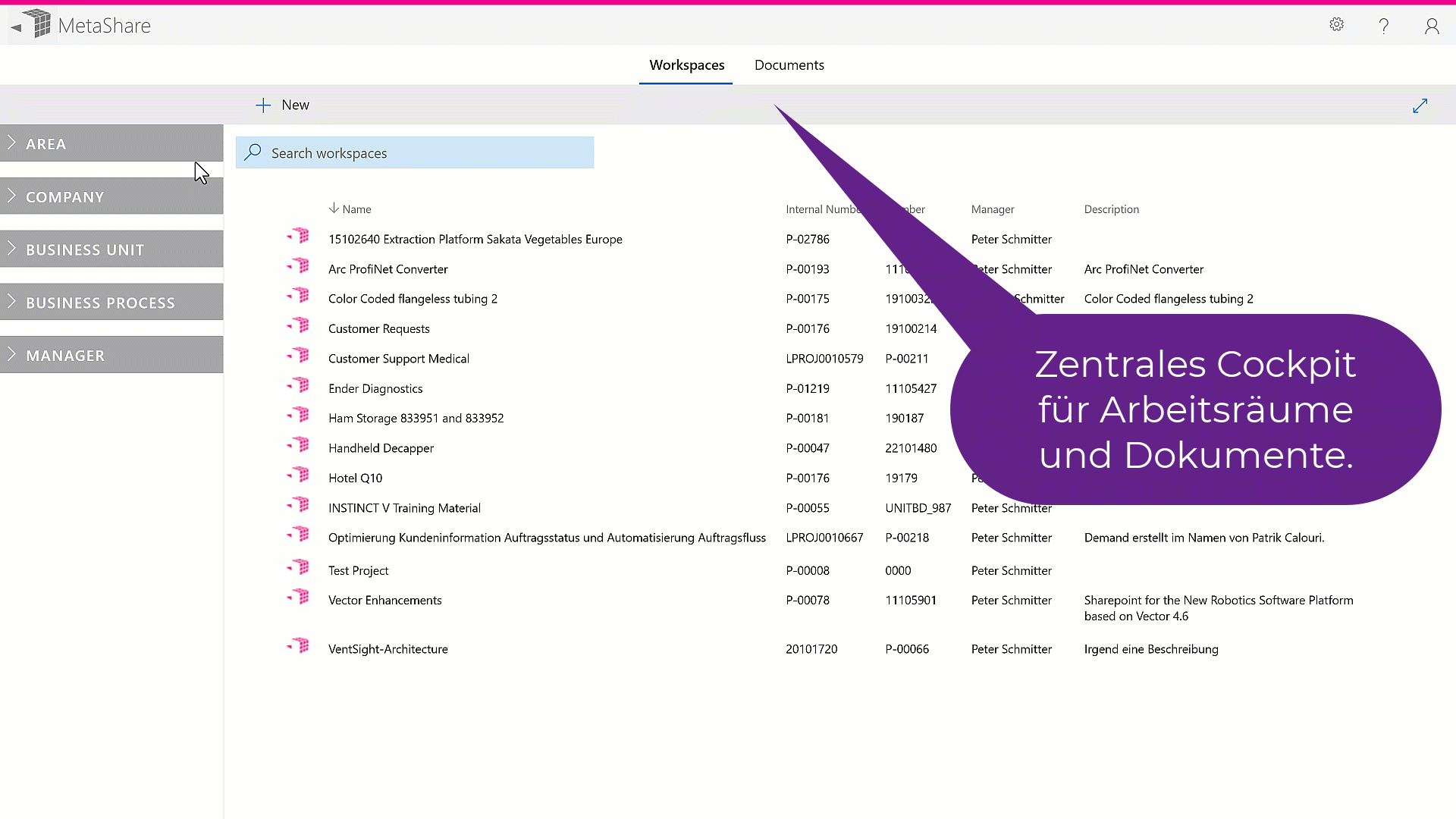
Task: Click workspace icon beside VentSight-Architecture
Action: coord(300,646)
